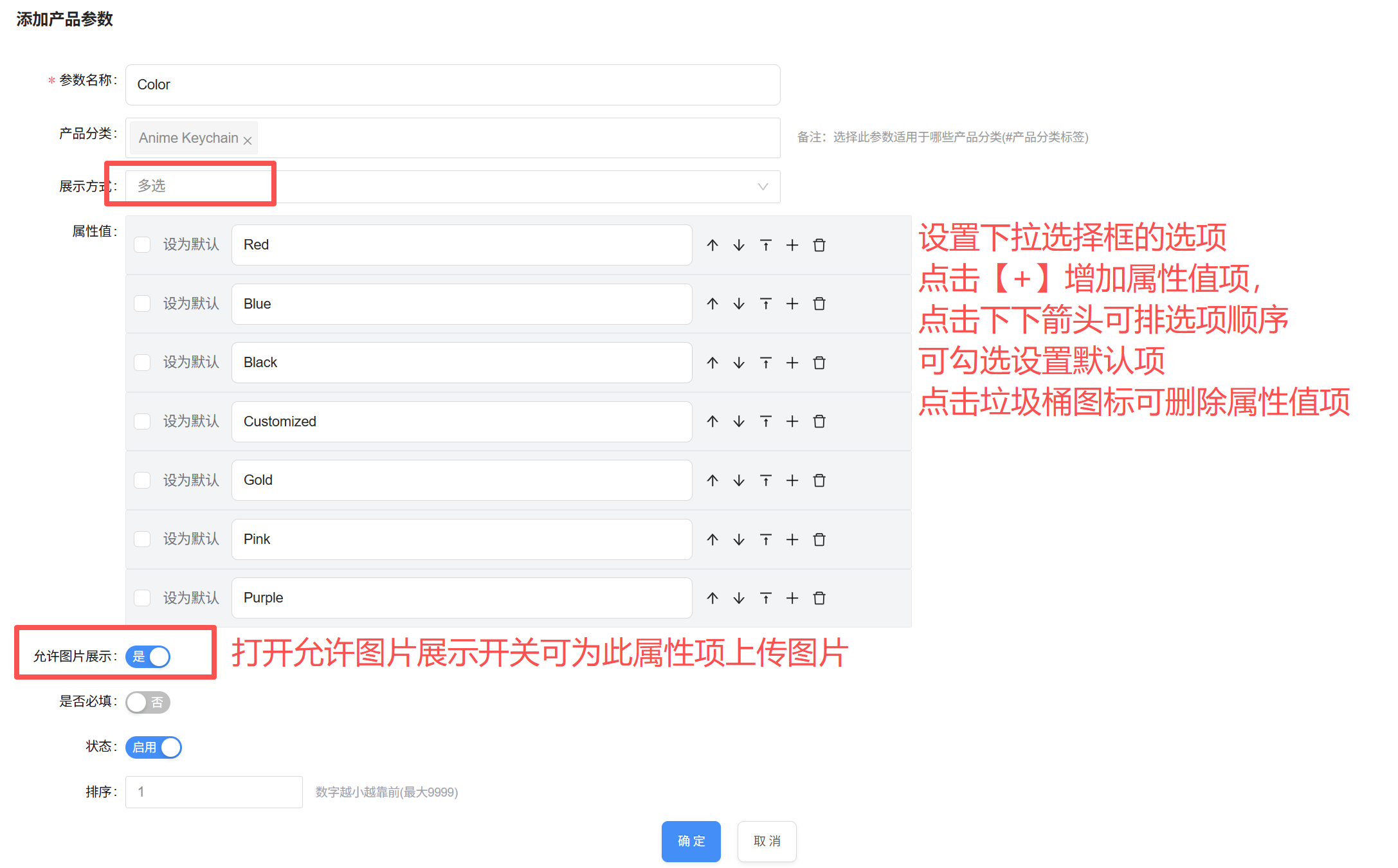This screenshot has width=1398, height=868.
Task: Click the blue confirm button
Action: [691, 841]
